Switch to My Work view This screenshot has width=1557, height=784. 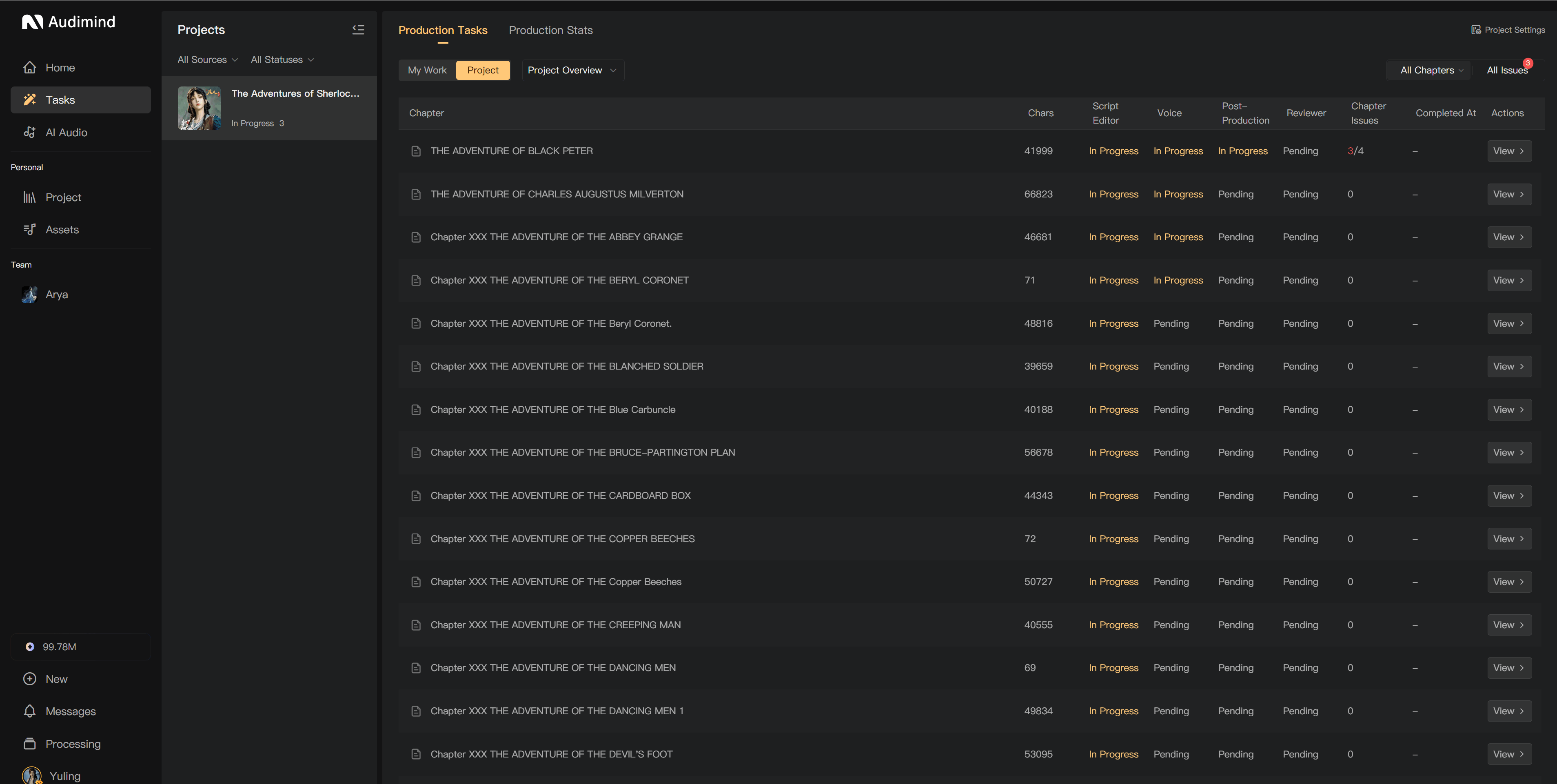pos(427,70)
